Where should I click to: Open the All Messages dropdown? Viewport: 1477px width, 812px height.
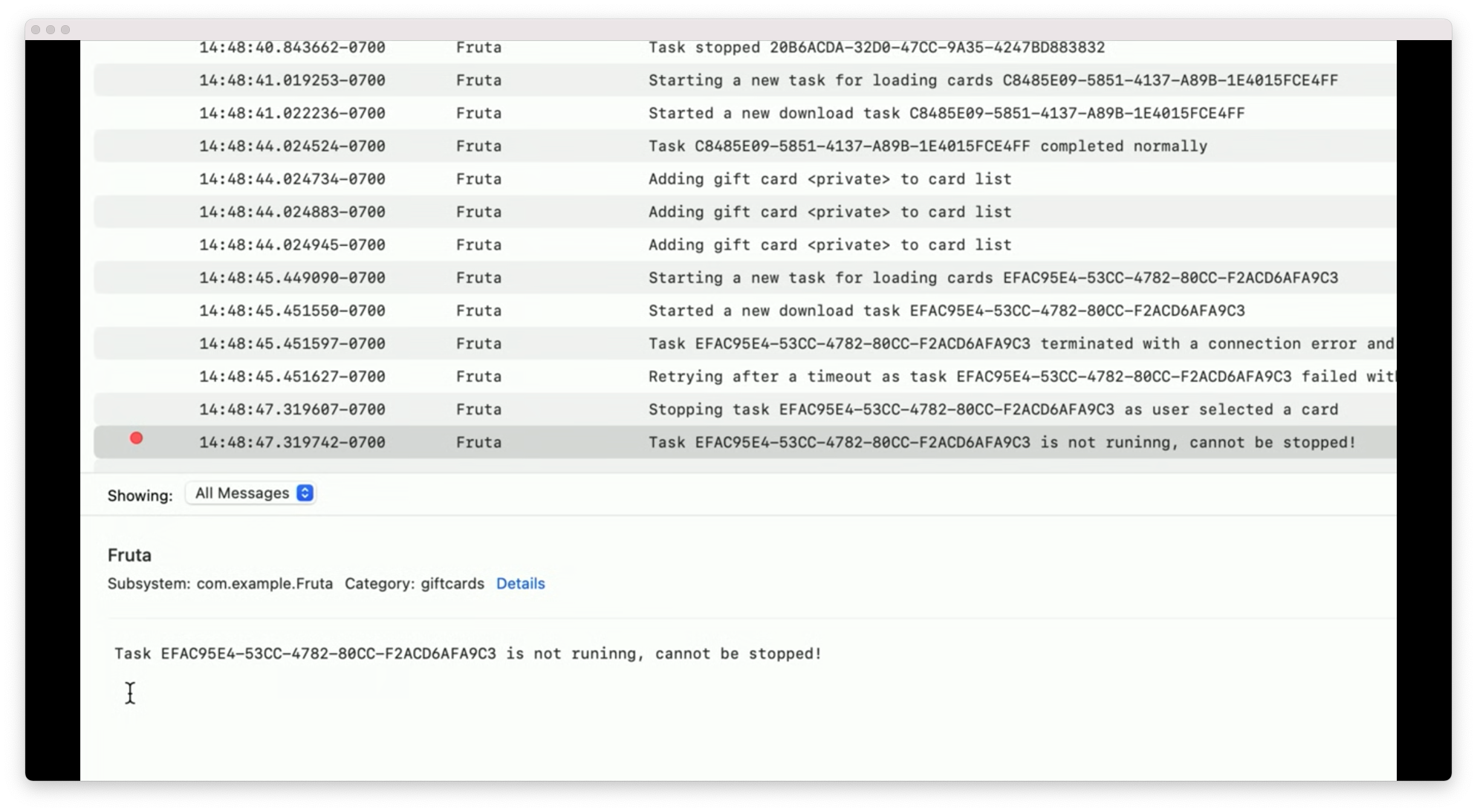[242, 493]
